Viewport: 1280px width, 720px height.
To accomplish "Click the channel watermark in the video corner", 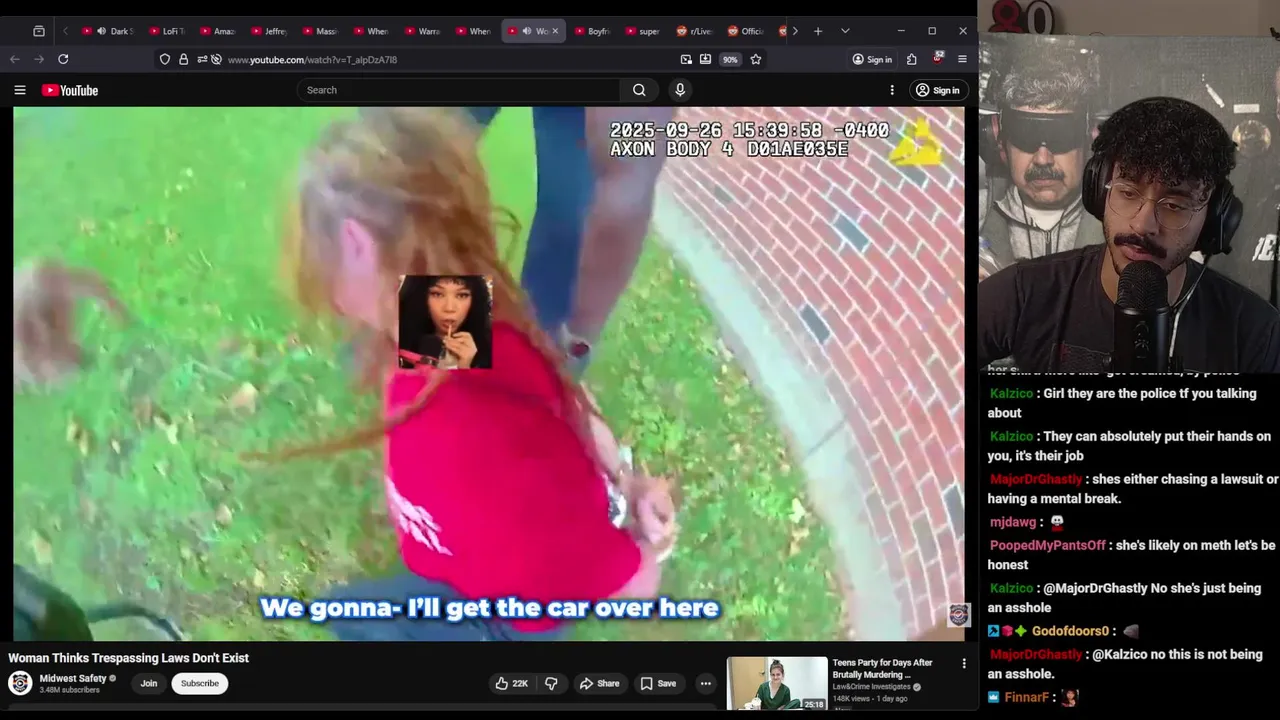I will click(958, 615).
